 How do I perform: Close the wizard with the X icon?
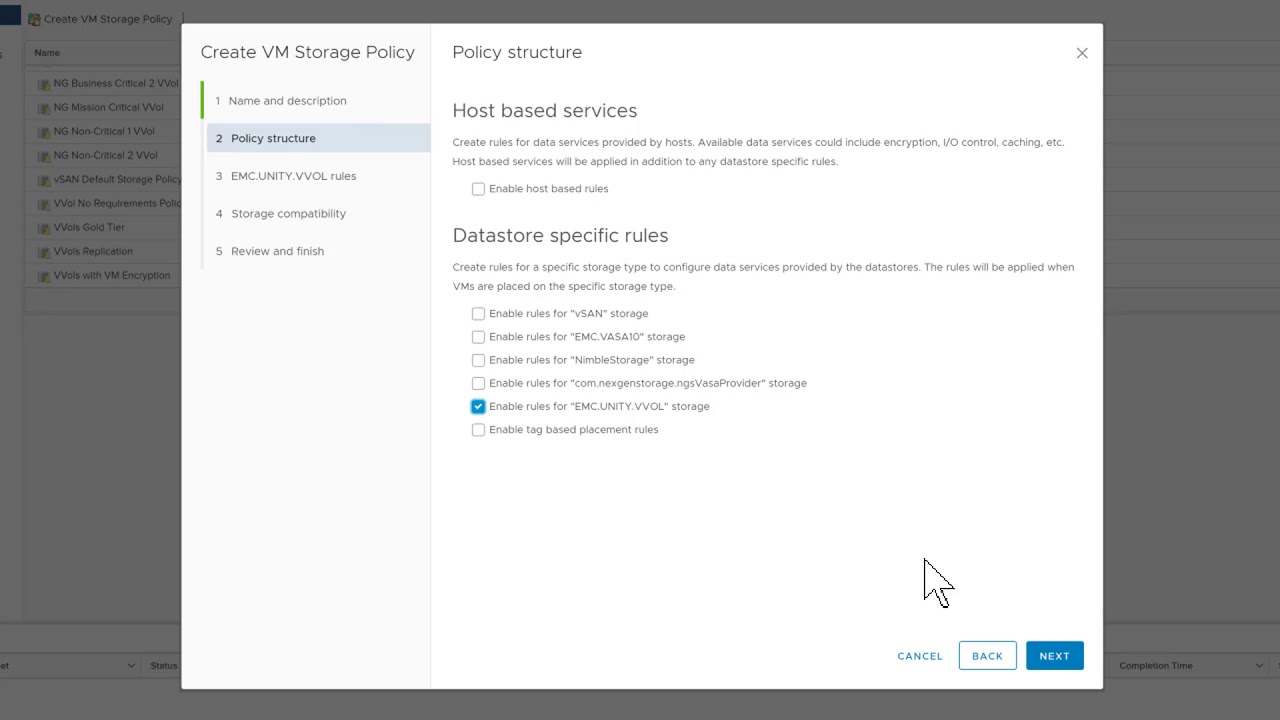1081,53
